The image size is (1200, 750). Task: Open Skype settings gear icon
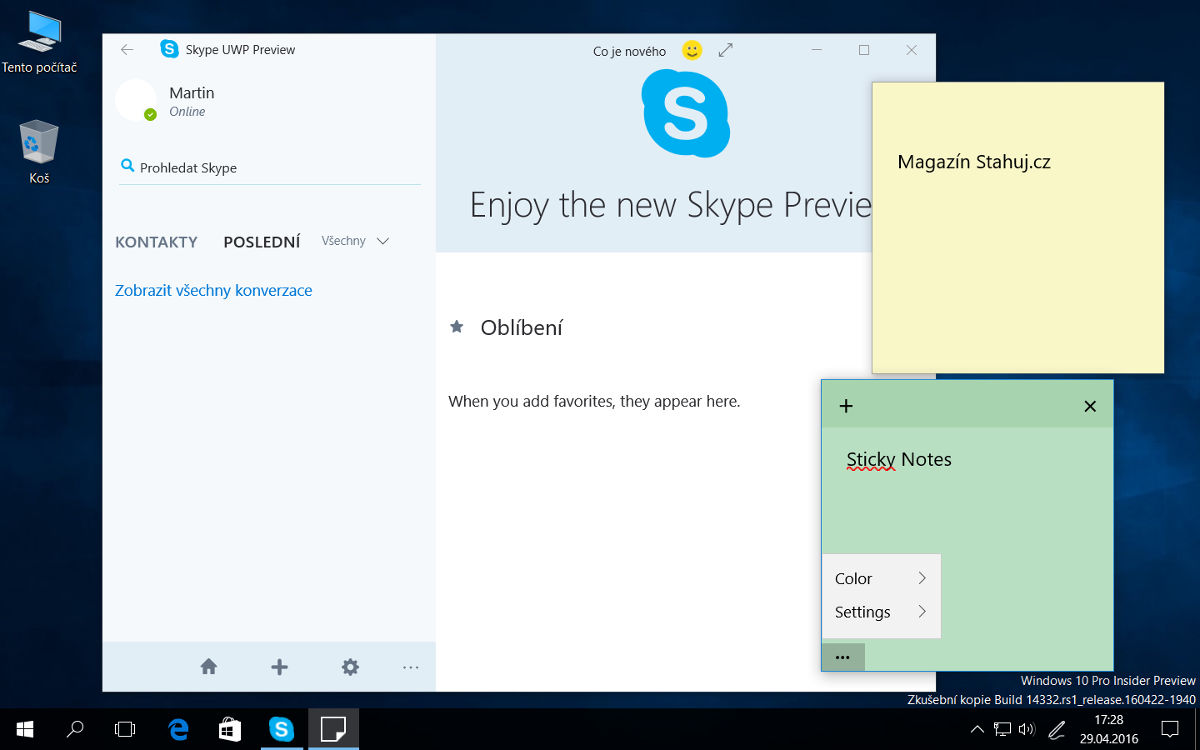tap(350, 667)
